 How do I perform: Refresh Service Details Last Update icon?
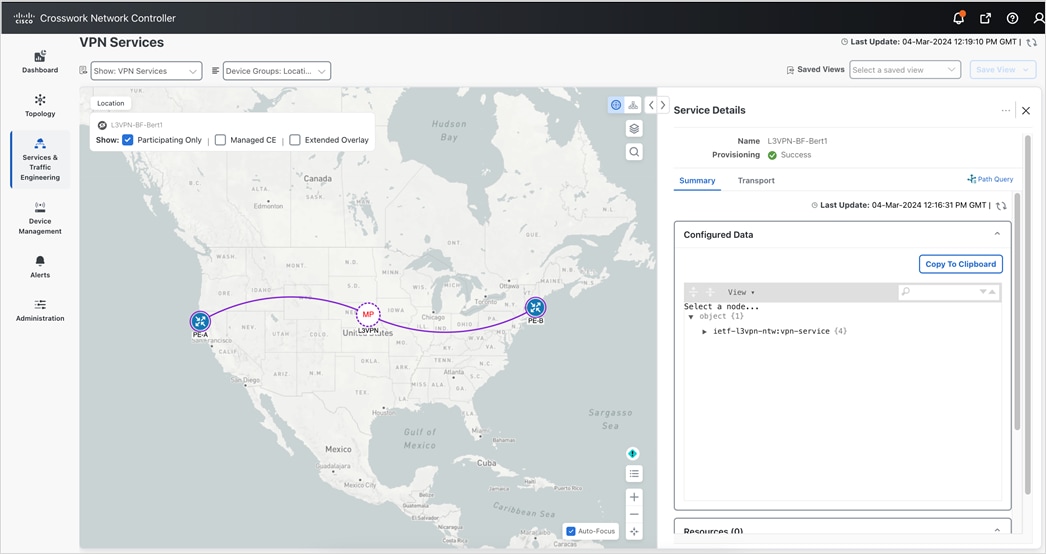click(1001, 206)
